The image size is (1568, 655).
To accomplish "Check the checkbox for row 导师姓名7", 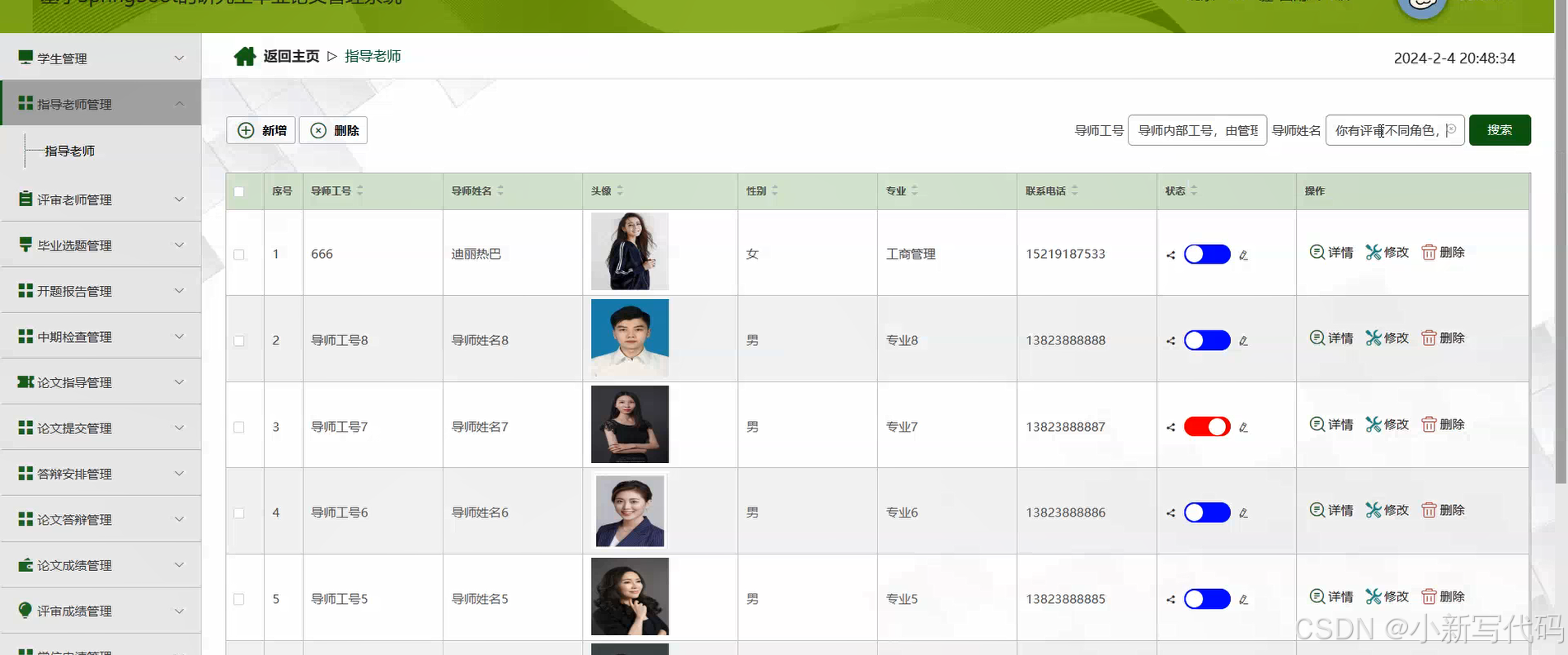I will (239, 427).
